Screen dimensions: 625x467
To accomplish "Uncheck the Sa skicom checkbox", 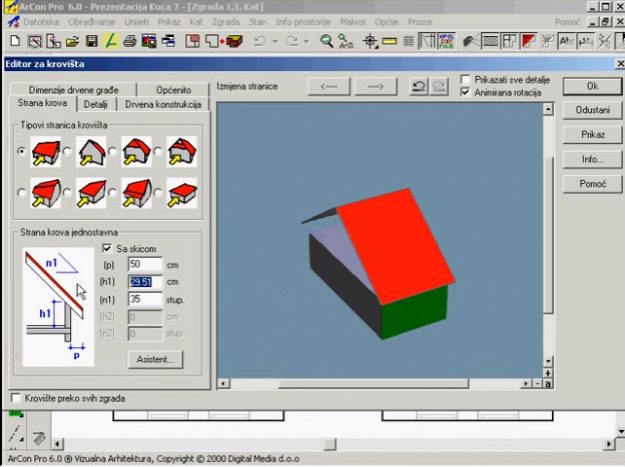I will point(108,248).
